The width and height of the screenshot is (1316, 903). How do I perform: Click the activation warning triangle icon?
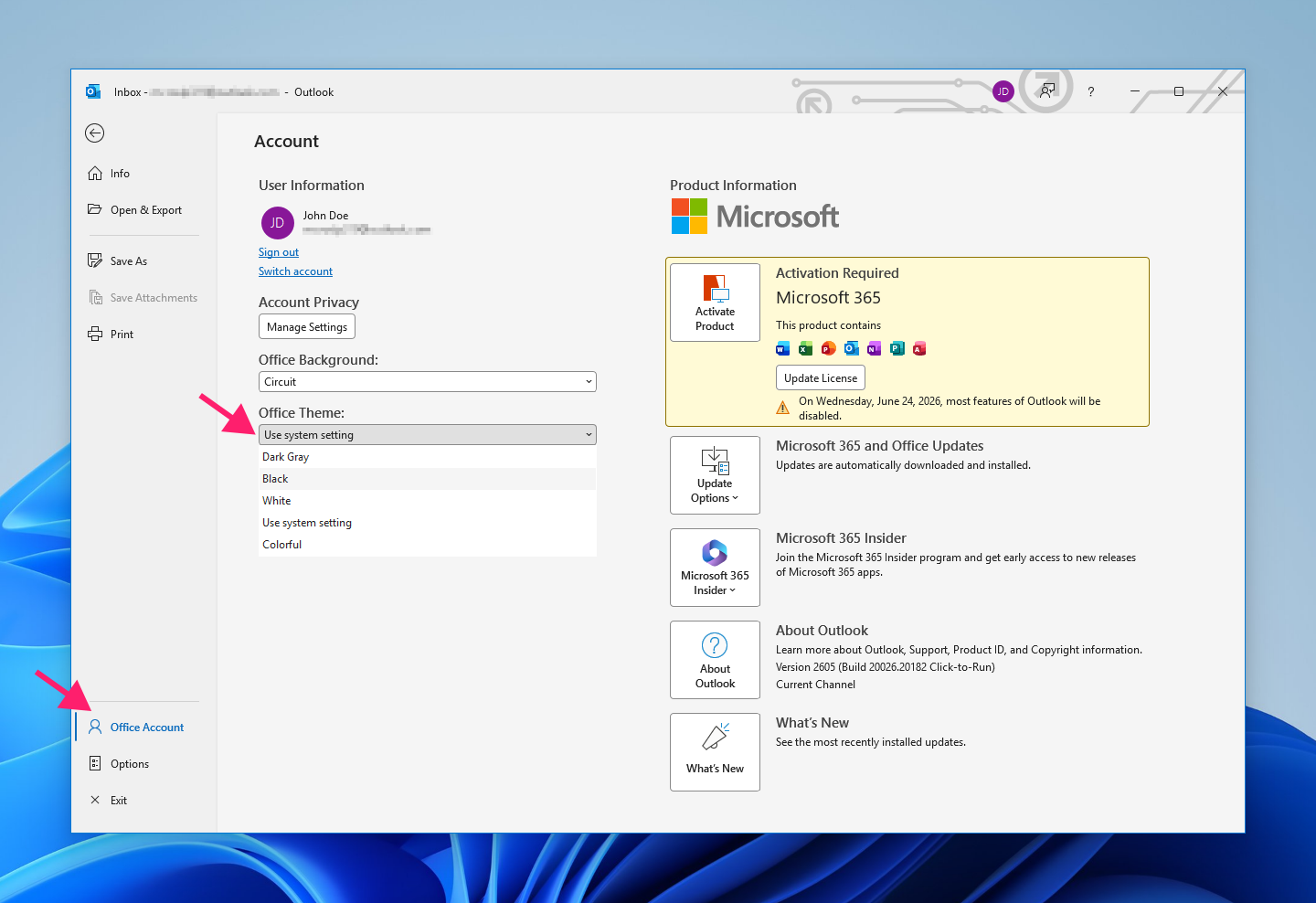(783, 408)
